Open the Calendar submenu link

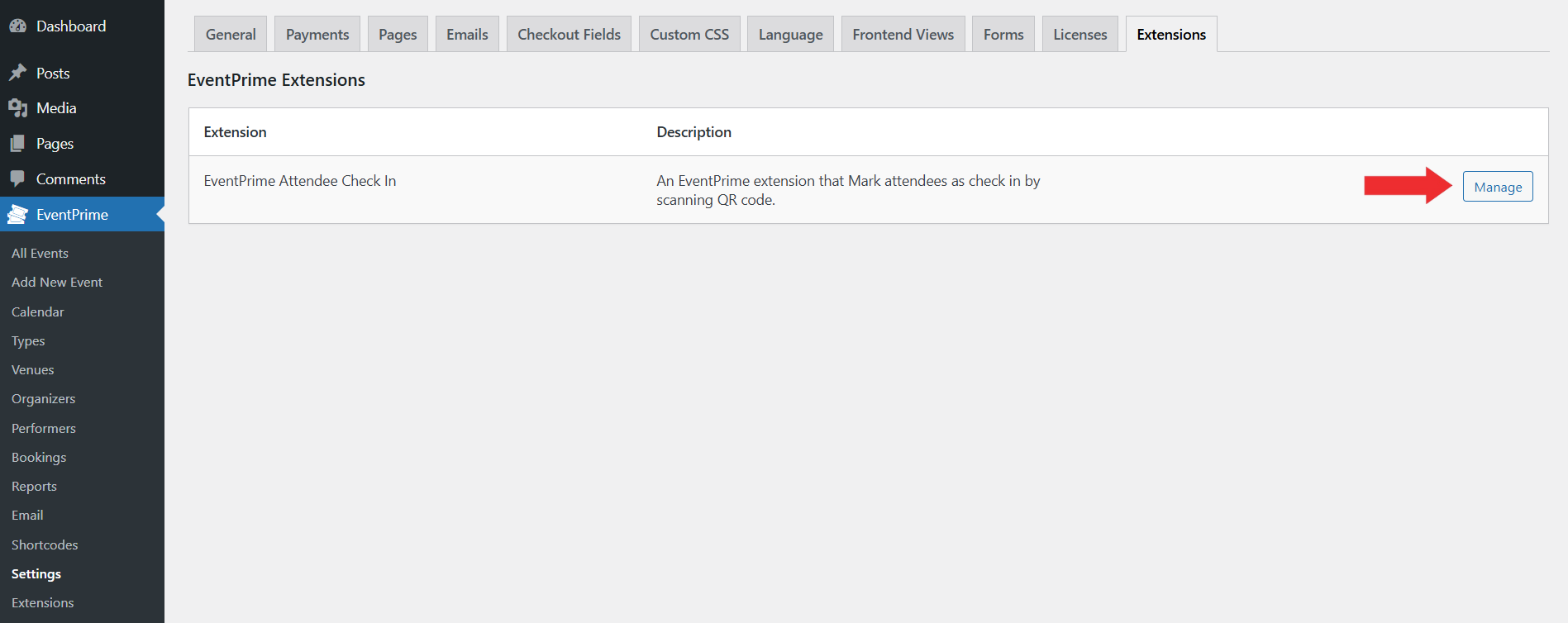point(38,312)
